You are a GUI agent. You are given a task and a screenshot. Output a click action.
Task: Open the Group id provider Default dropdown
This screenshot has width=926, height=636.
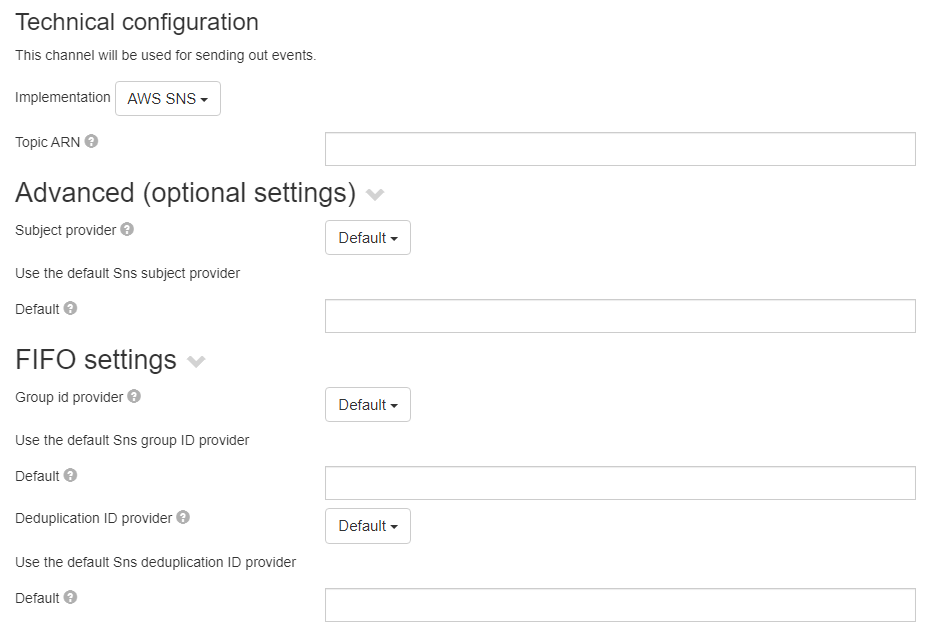click(x=367, y=404)
